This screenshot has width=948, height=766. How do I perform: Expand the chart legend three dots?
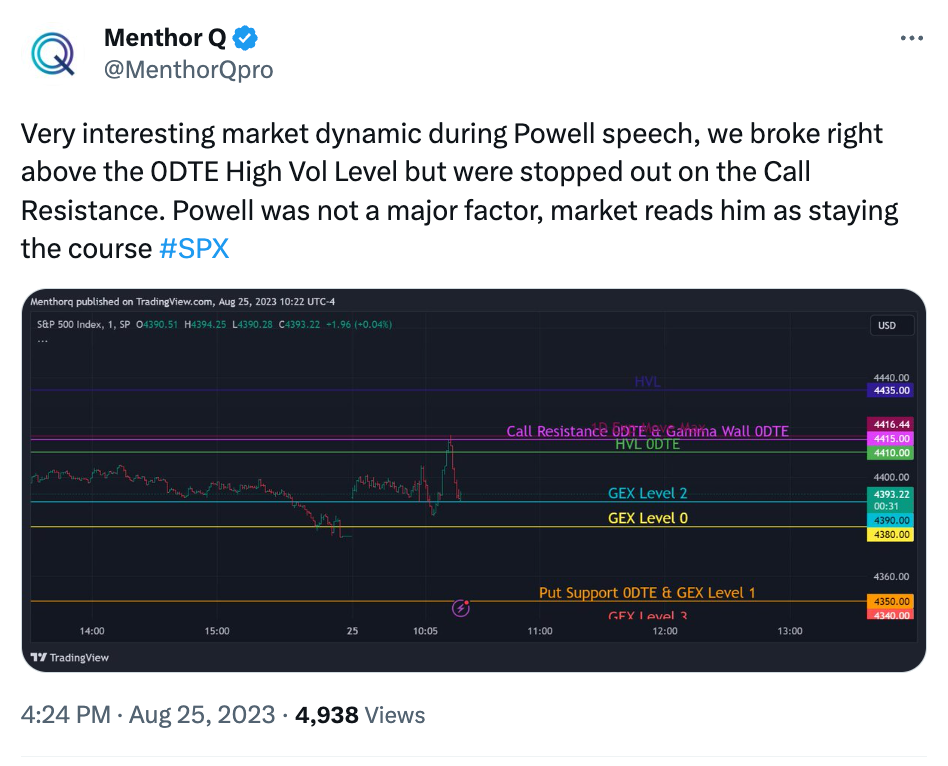(x=42, y=340)
